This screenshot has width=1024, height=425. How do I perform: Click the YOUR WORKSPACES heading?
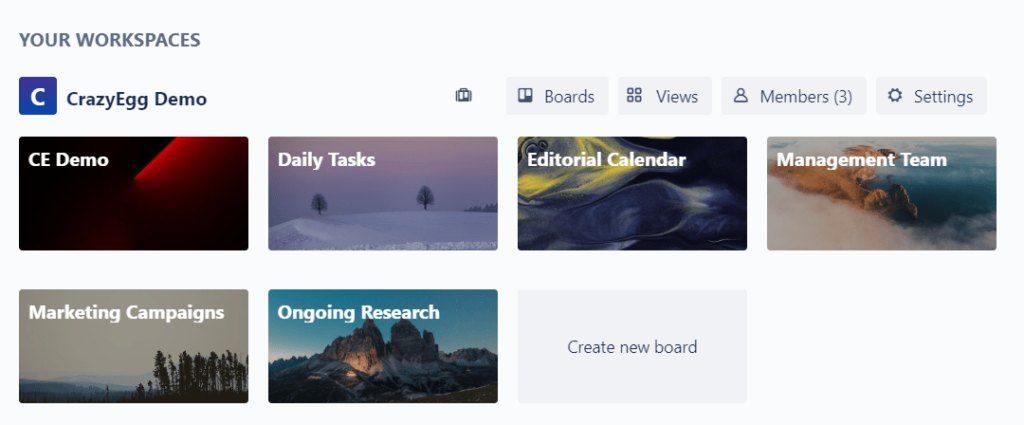click(110, 41)
